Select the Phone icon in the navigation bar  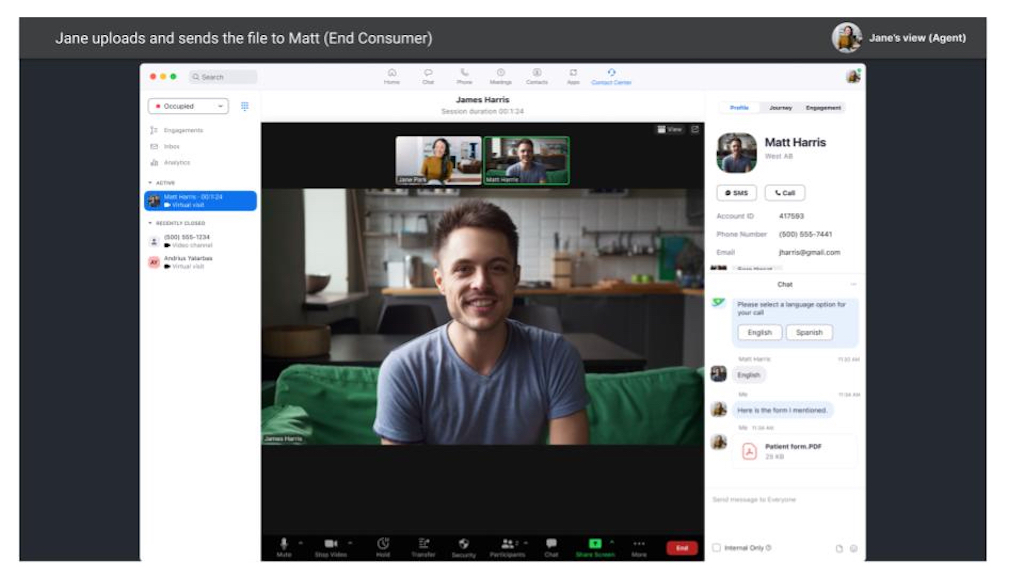tap(464, 75)
